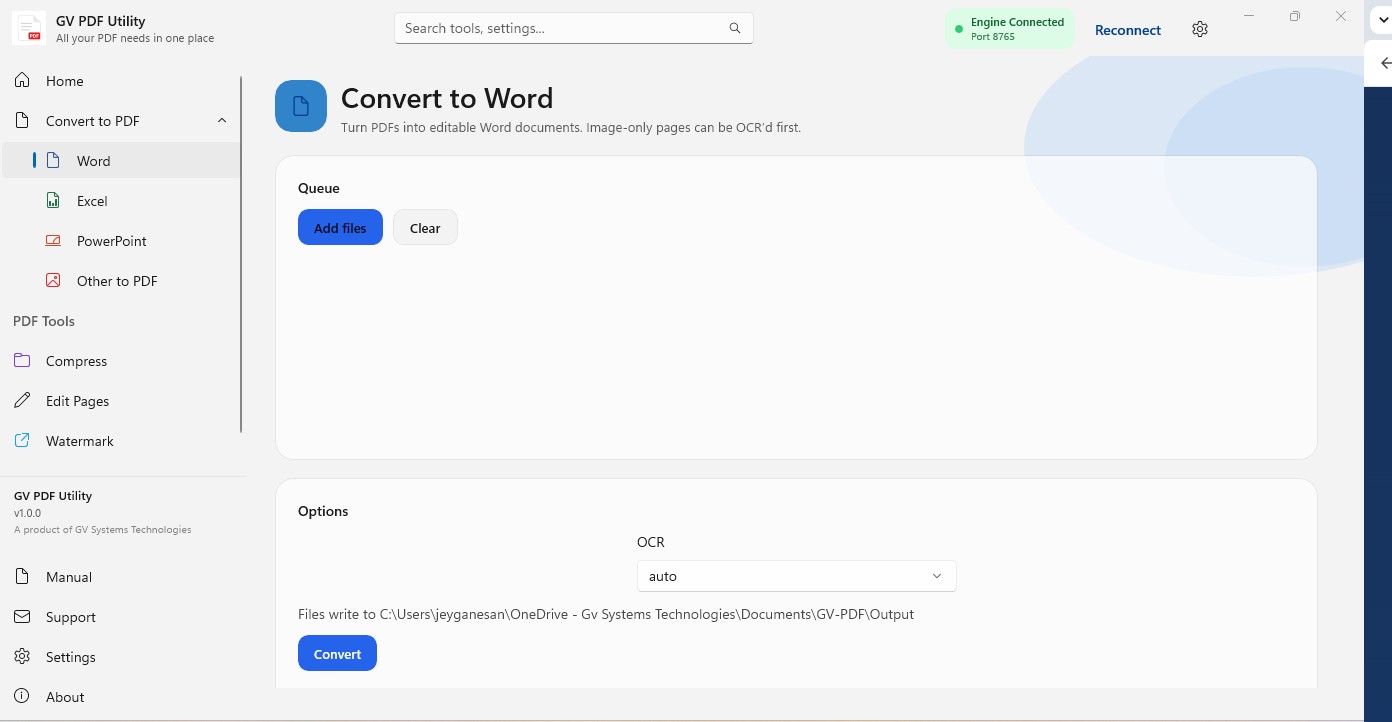Click the Other to PDF image icon
The image size is (1392, 722).
point(54,280)
